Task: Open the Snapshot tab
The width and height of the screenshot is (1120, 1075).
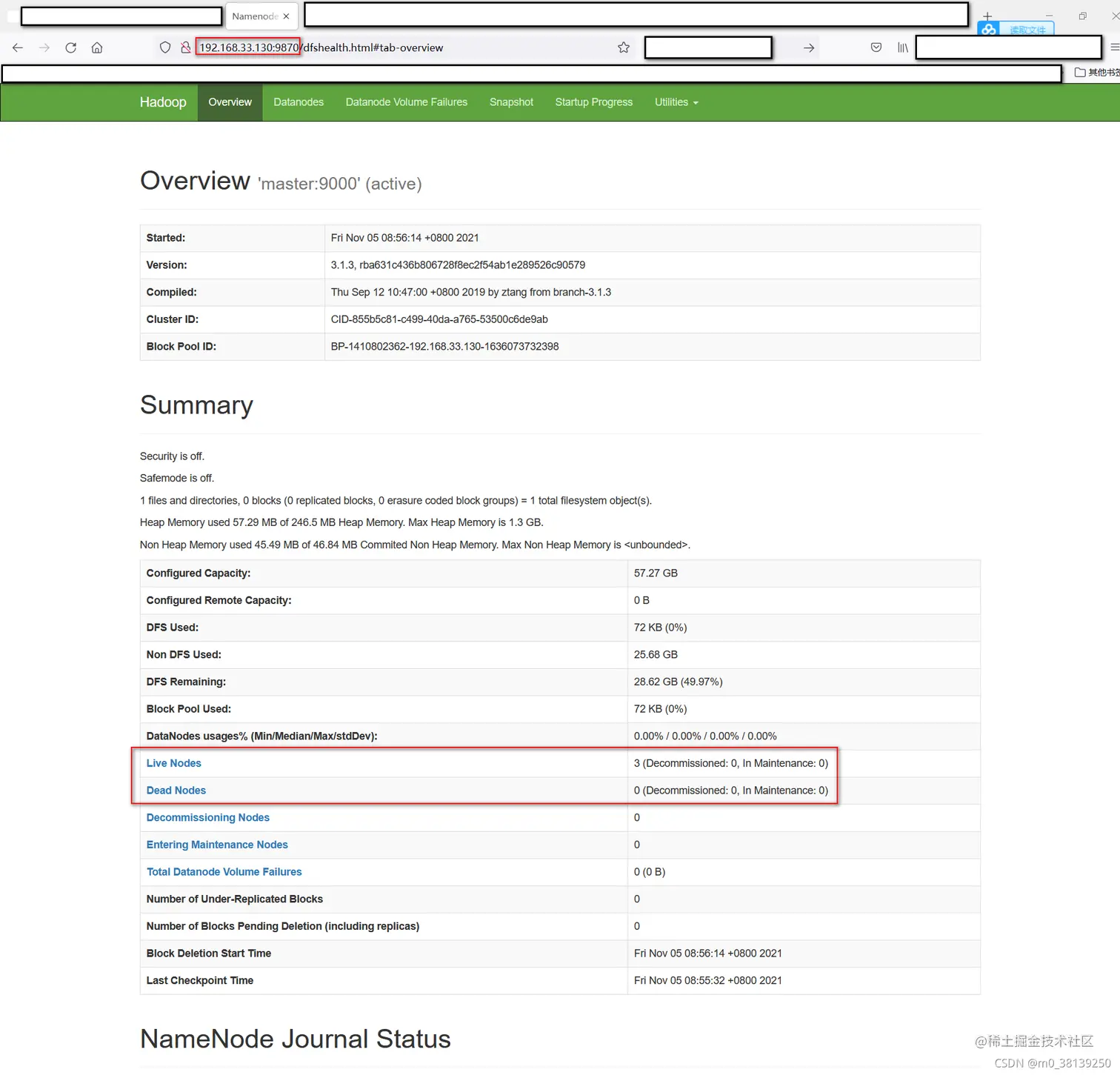Action: [511, 102]
